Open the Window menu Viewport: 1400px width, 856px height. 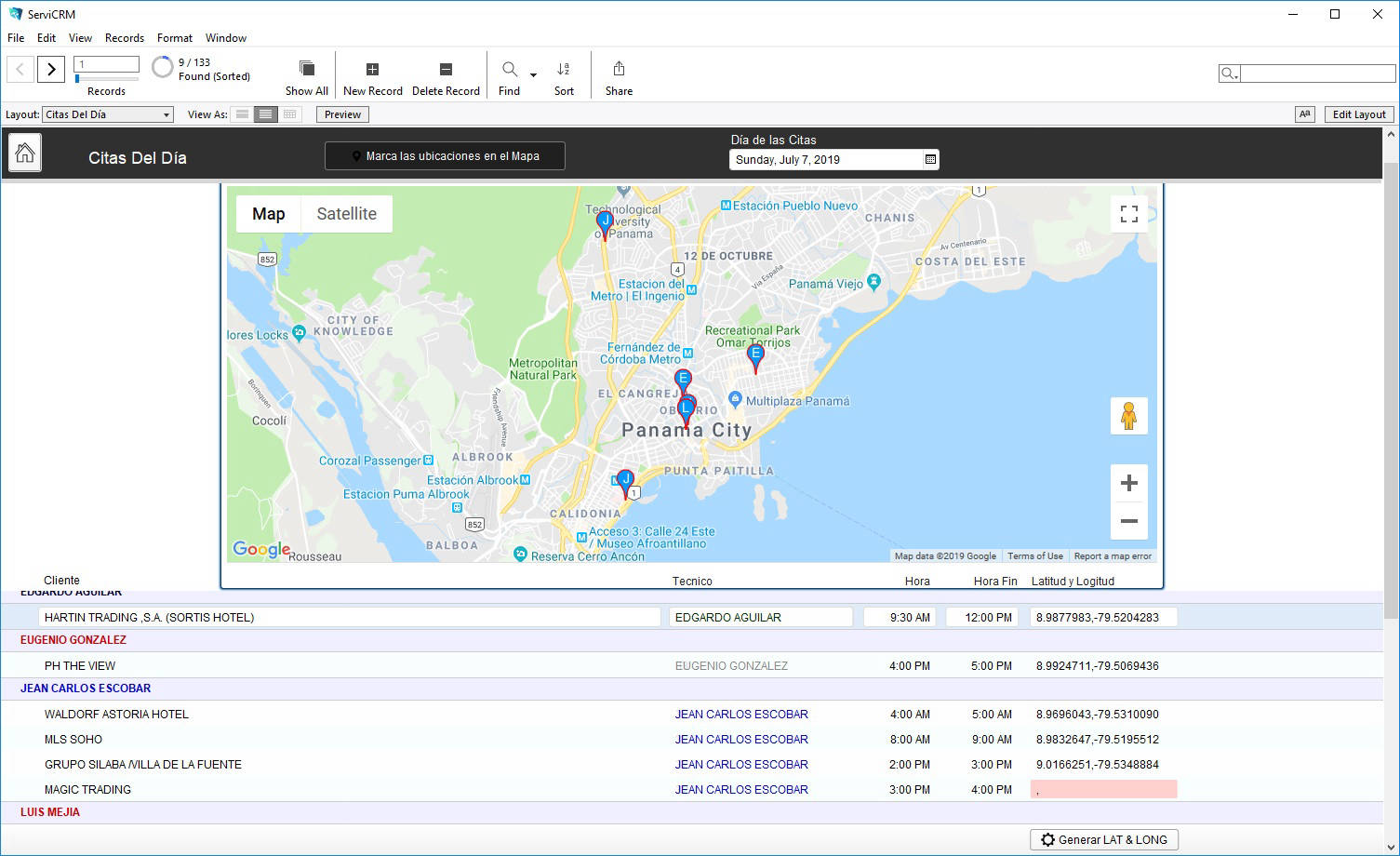(226, 38)
